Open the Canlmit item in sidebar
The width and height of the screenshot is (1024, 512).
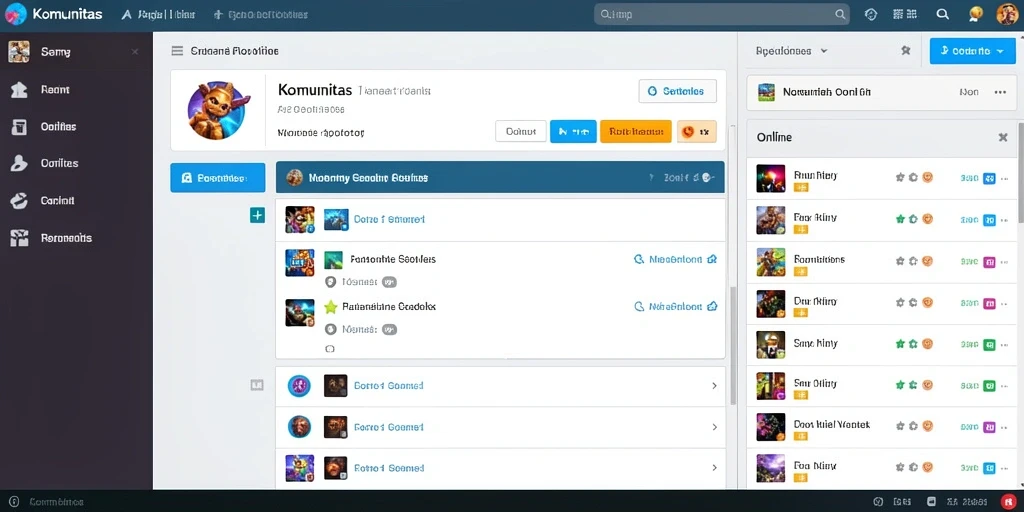point(76,201)
